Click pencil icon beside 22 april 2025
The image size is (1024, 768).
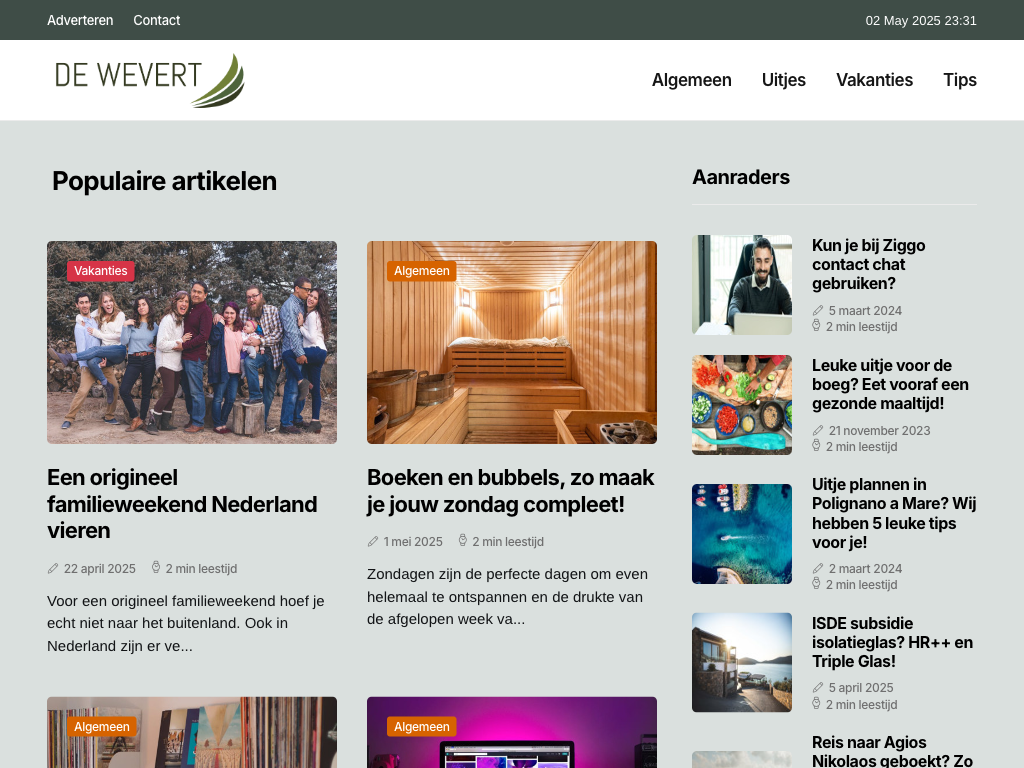[x=53, y=568]
